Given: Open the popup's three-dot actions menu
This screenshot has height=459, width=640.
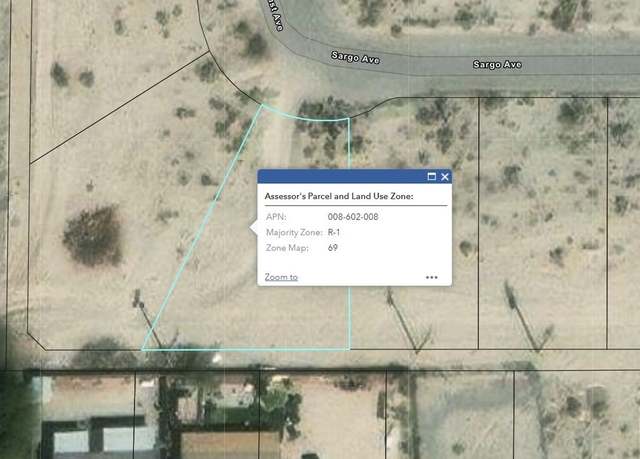Looking at the screenshot, I should pos(431,277).
